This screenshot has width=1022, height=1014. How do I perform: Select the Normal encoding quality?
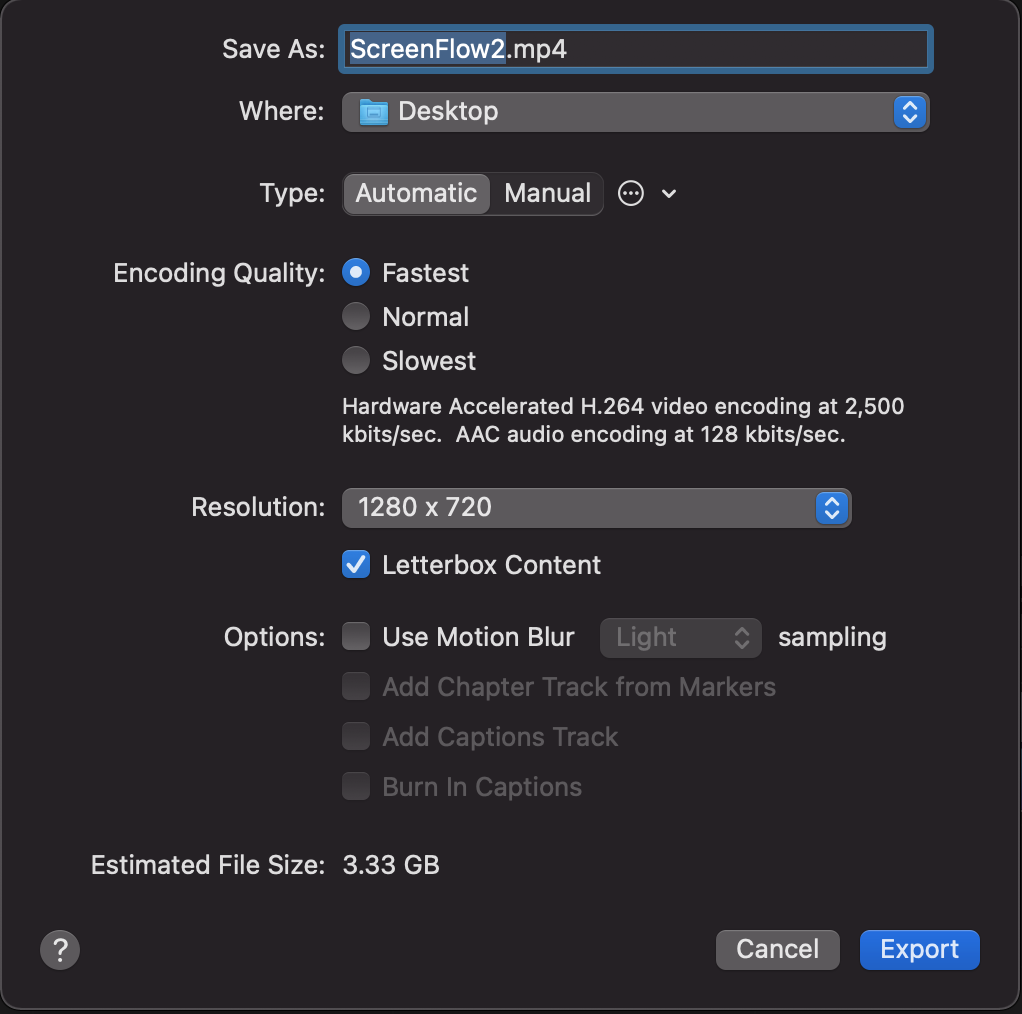356,317
